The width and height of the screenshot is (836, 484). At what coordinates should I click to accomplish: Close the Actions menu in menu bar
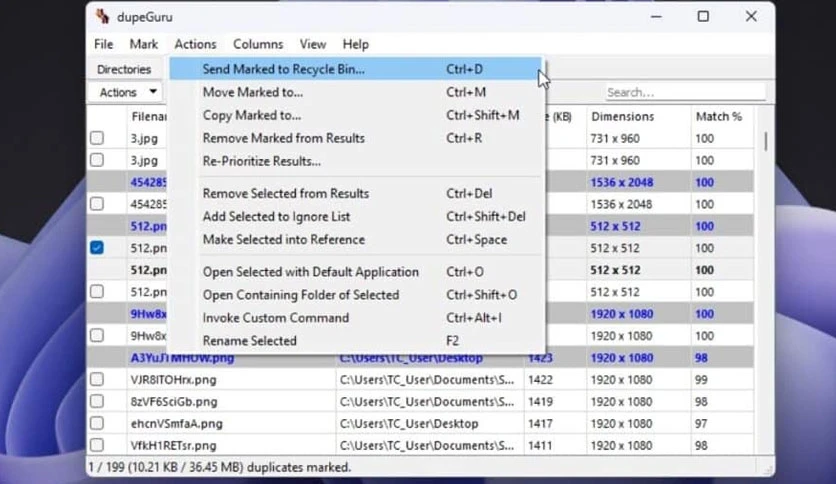(195, 44)
